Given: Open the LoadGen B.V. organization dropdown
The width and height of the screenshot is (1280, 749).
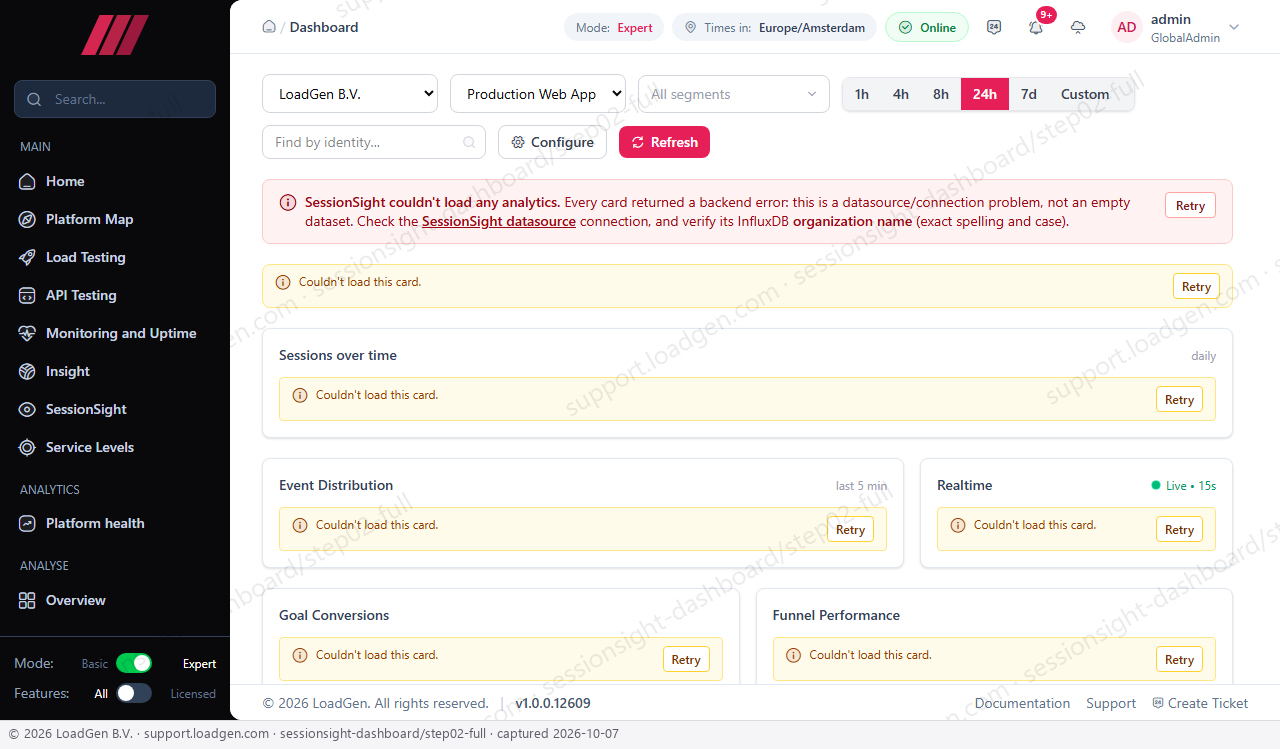Looking at the screenshot, I should pos(350,94).
